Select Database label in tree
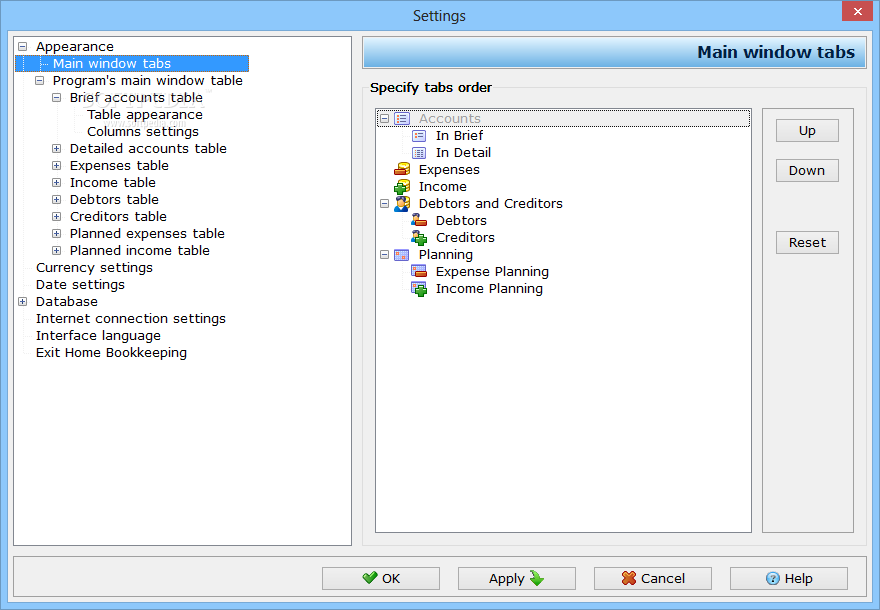880x610 pixels. click(67, 301)
